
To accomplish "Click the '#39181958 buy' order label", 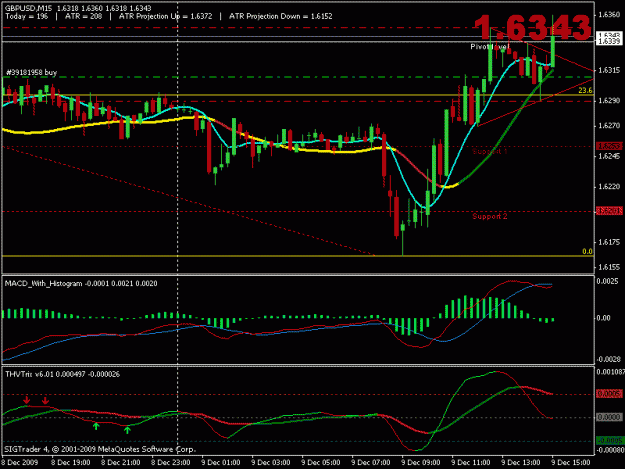I will (31, 72).
